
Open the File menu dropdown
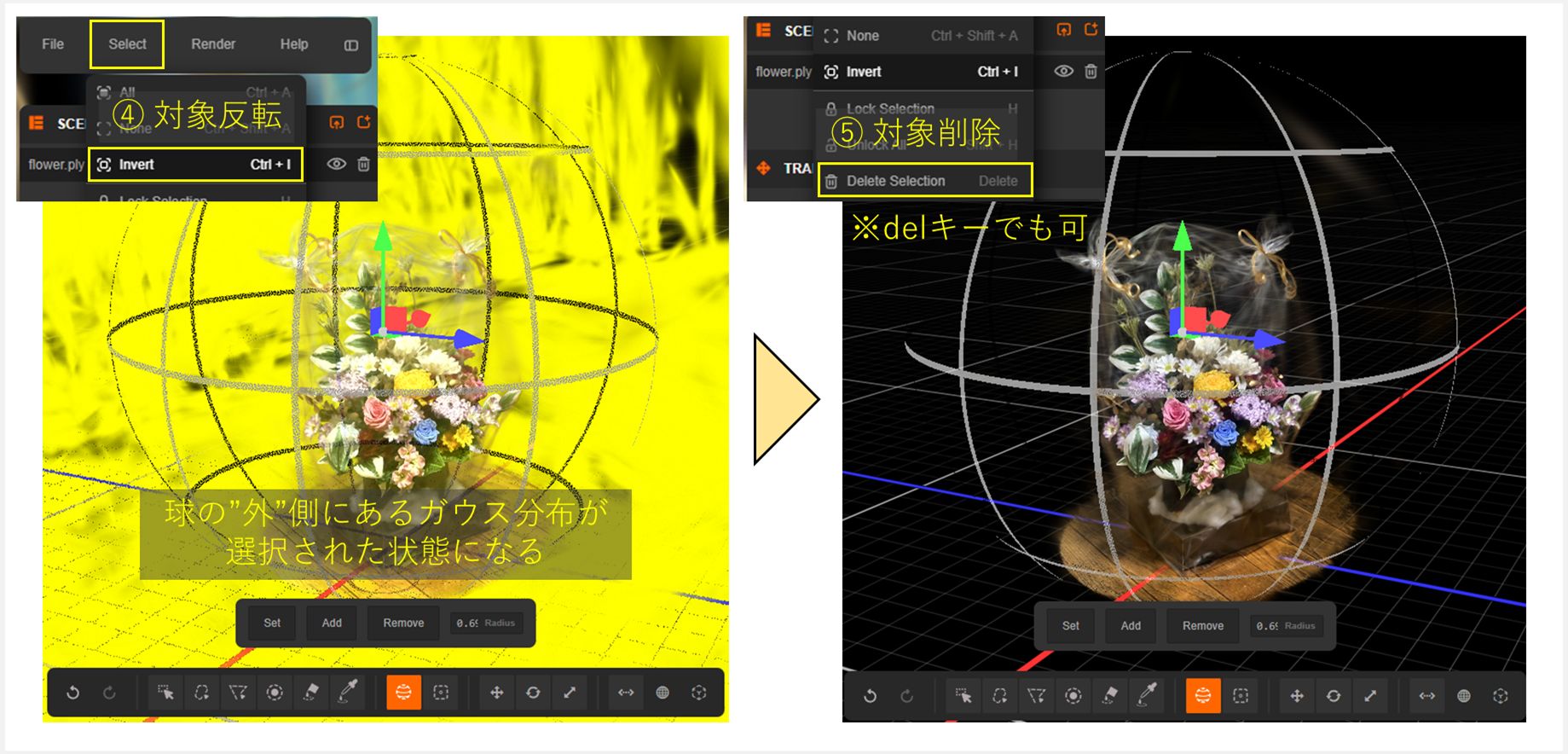click(x=53, y=44)
